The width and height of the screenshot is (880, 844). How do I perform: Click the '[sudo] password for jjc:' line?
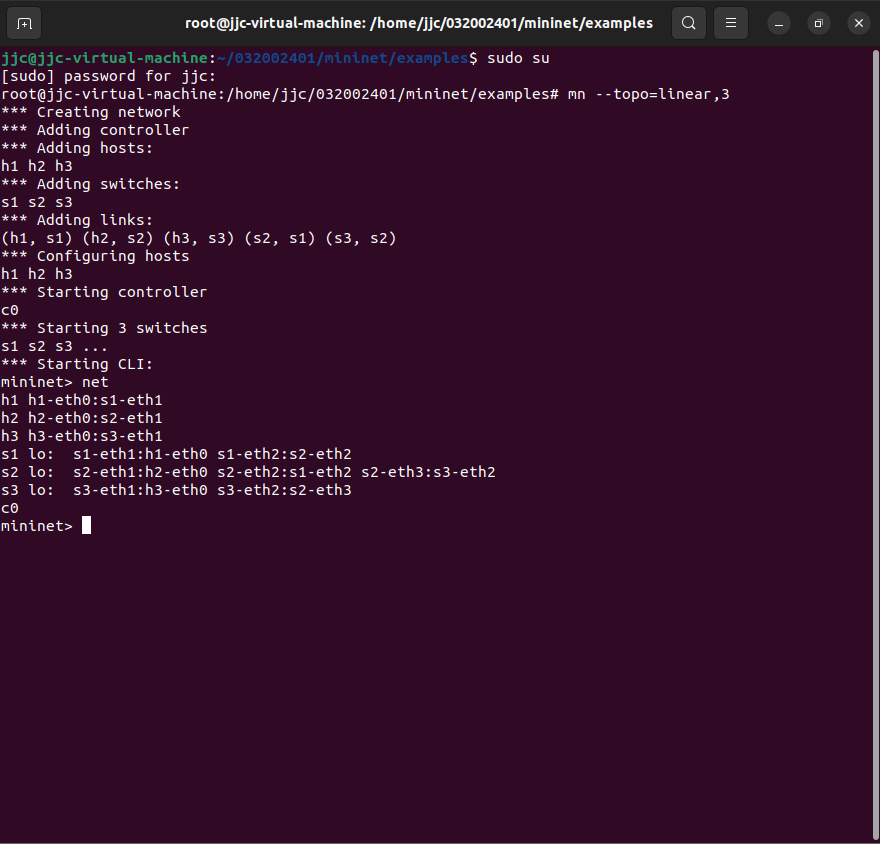point(108,76)
